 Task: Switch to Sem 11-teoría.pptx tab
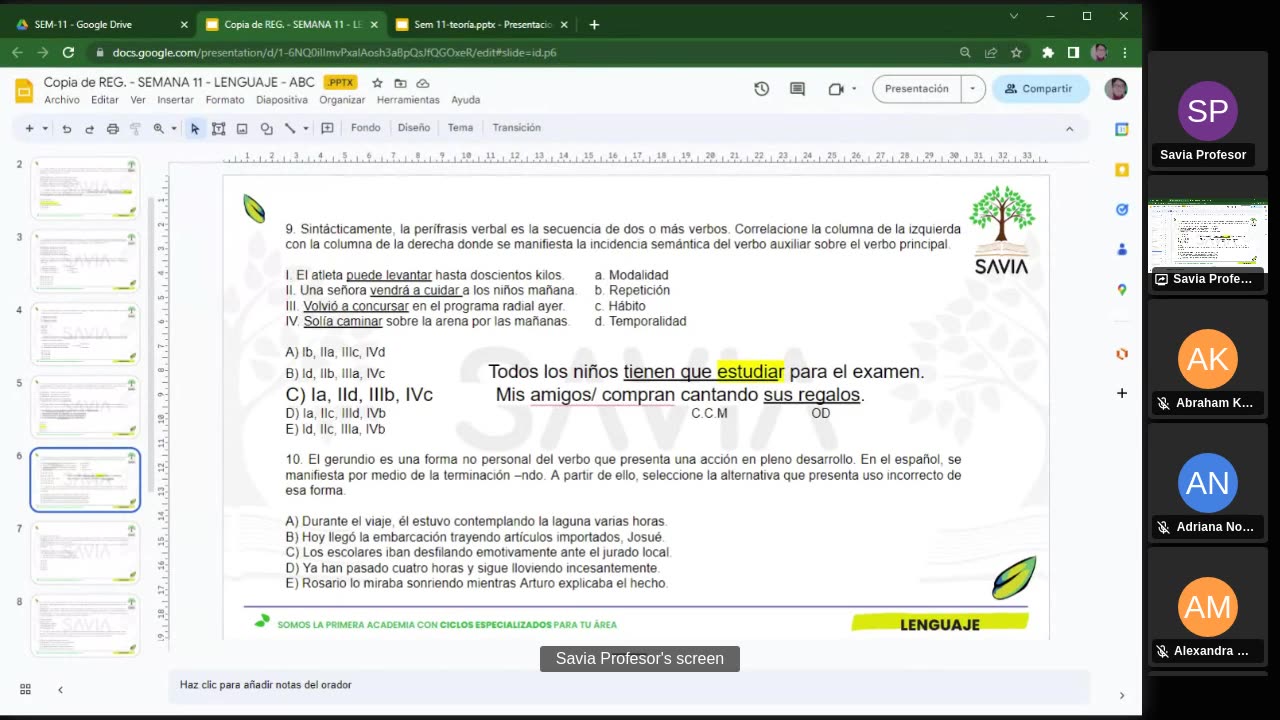click(481, 25)
